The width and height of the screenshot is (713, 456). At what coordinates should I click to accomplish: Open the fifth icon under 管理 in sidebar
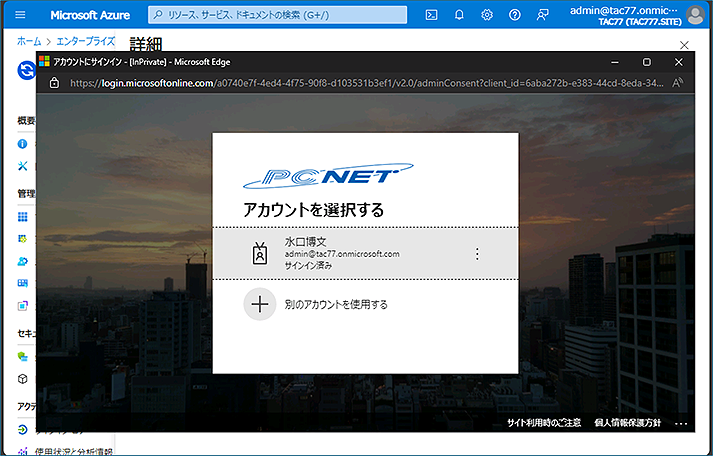click(22, 306)
